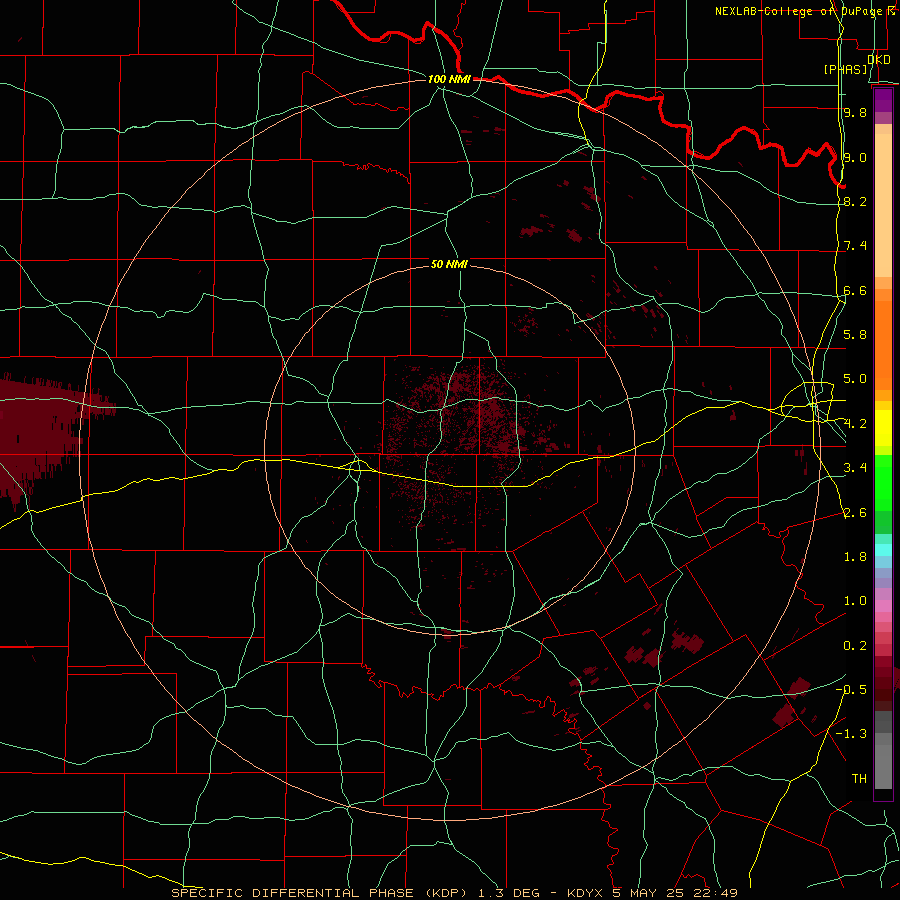This screenshot has height=900, width=900.
Task: Select the 7.4 value on color scale
Action: pos(855,246)
